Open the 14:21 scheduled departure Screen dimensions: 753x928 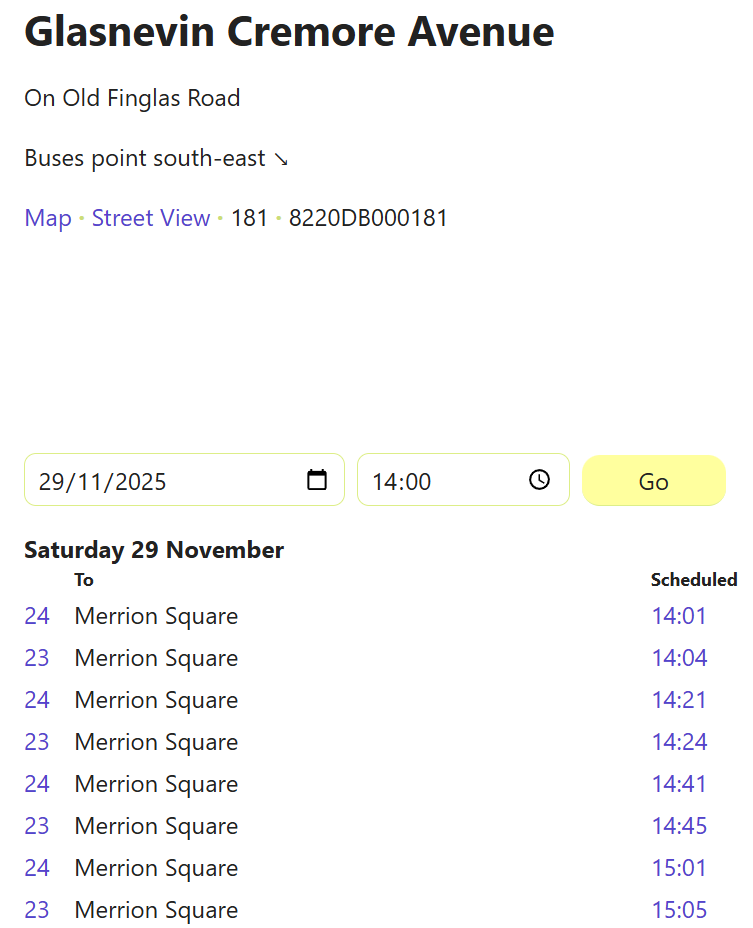click(679, 700)
